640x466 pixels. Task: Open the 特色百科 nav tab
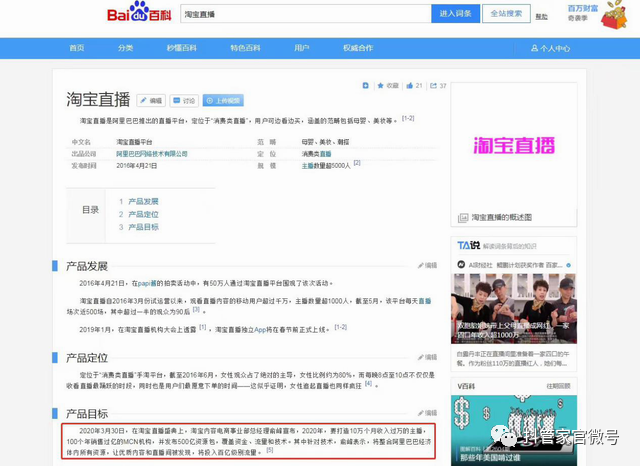pyautogui.click(x=245, y=48)
